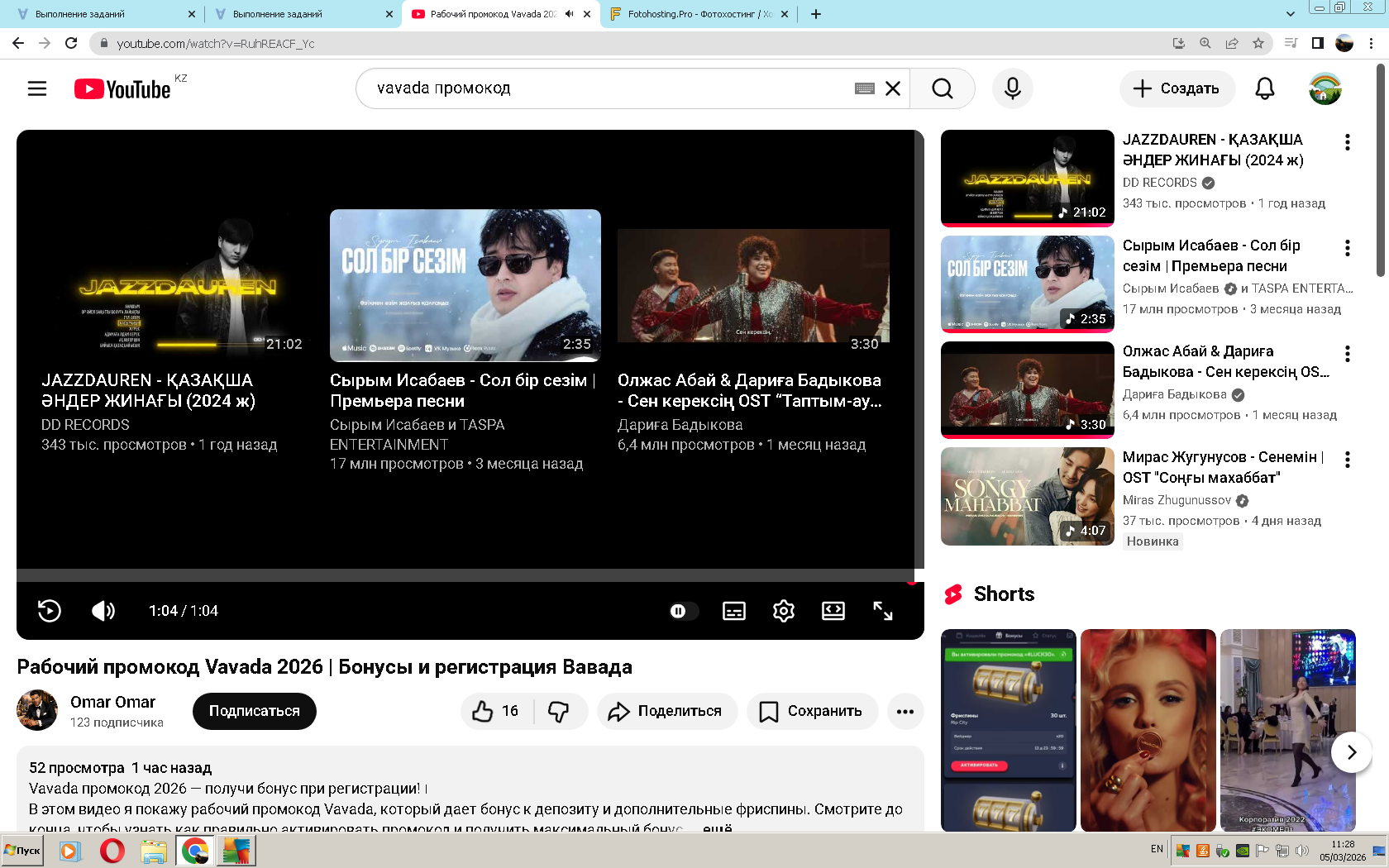Open options menu for the JAZZDAUREN video
1389x868 pixels.
[x=1347, y=142]
